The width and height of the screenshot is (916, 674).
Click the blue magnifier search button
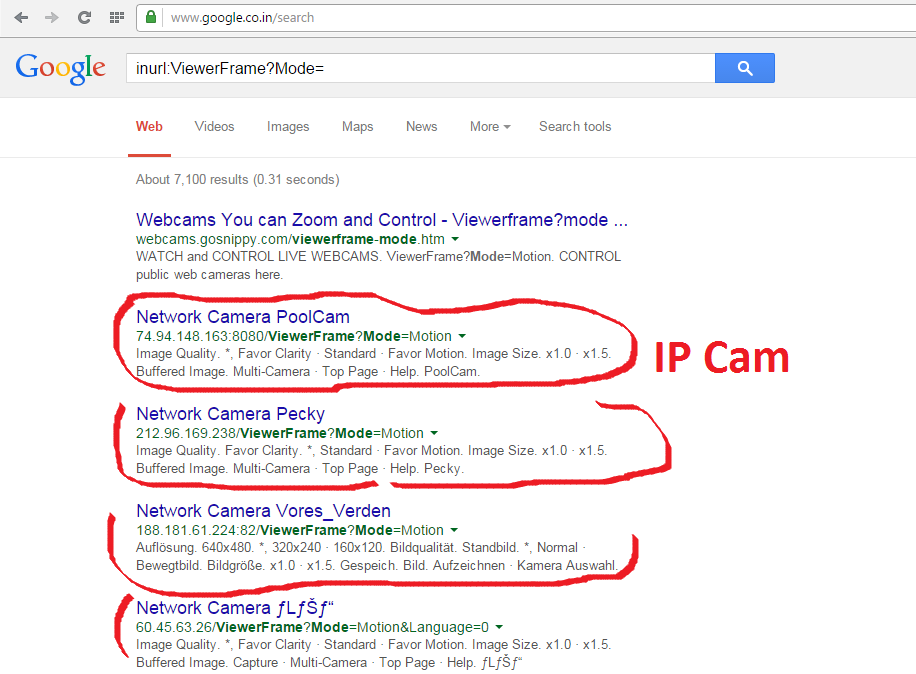(x=745, y=68)
